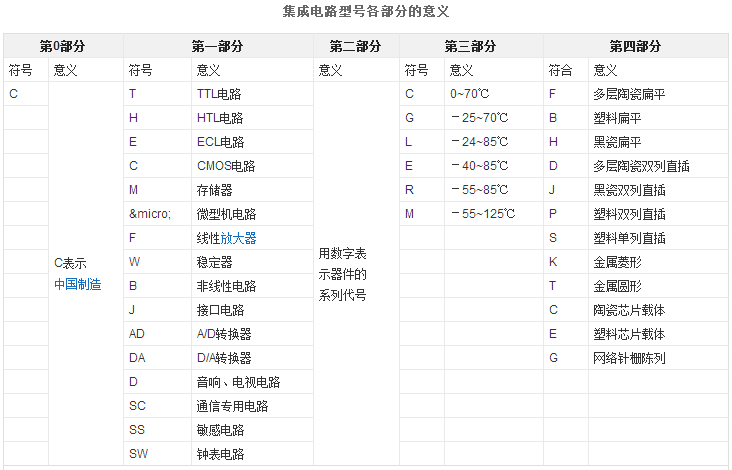Select the 第四部分 header cell
Image resolution: width=732 pixels, height=470 pixels.
click(636, 46)
